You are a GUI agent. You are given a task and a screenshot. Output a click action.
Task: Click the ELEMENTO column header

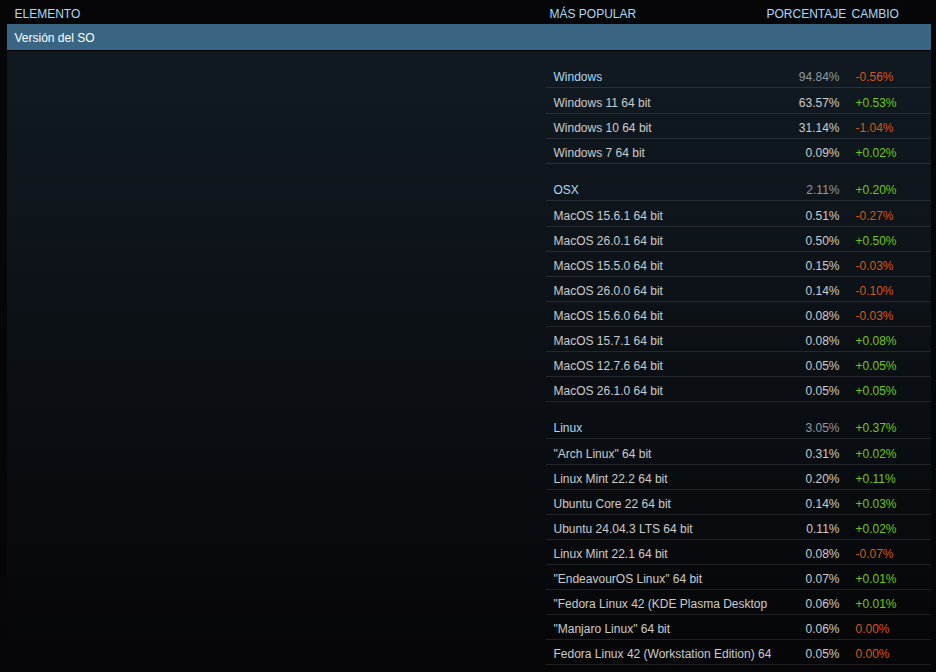point(47,14)
